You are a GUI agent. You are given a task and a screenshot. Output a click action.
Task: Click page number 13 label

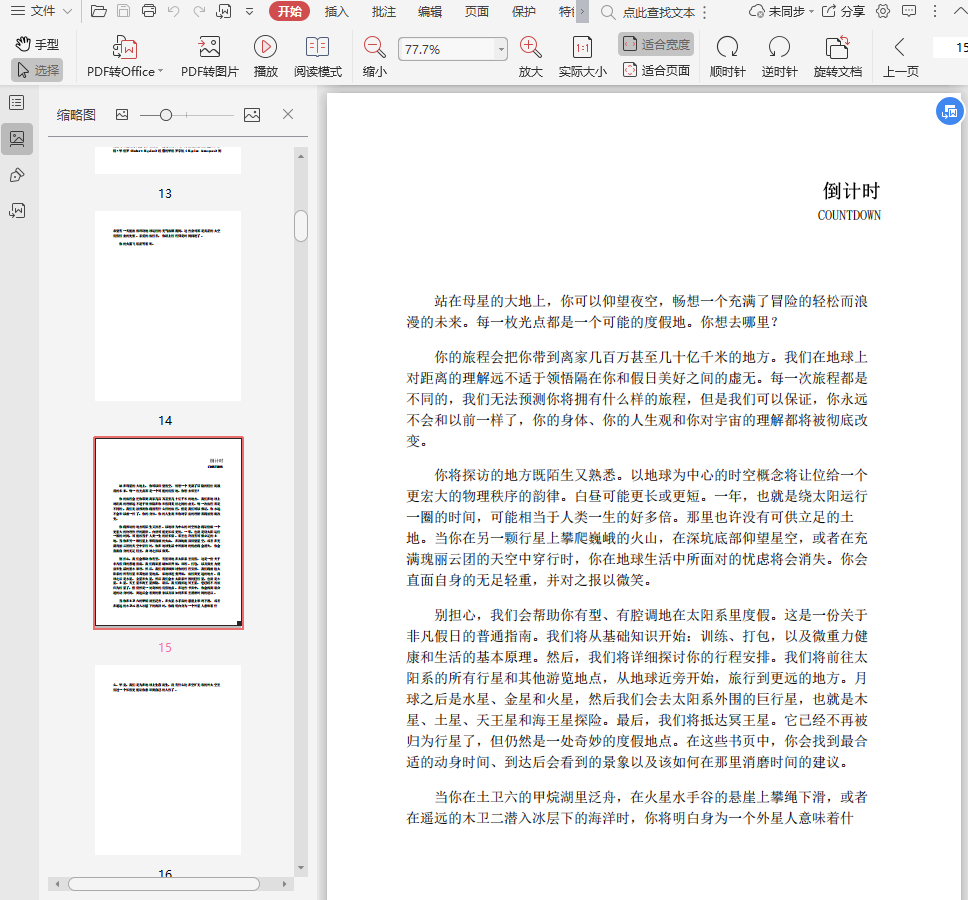pyautogui.click(x=165, y=194)
